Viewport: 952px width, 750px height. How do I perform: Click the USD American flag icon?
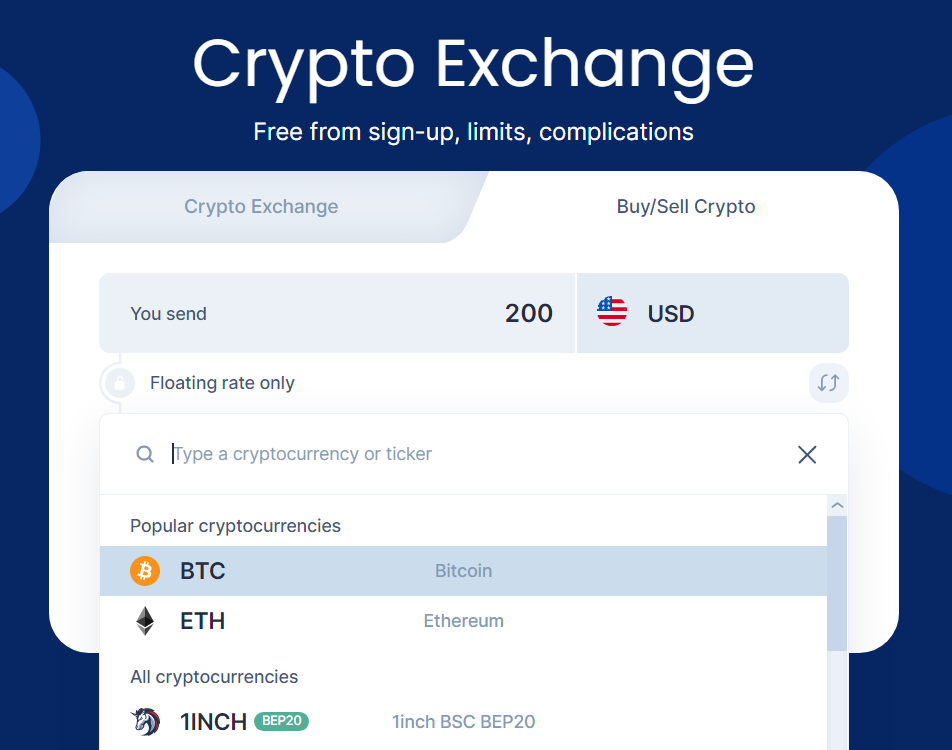tap(612, 312)
